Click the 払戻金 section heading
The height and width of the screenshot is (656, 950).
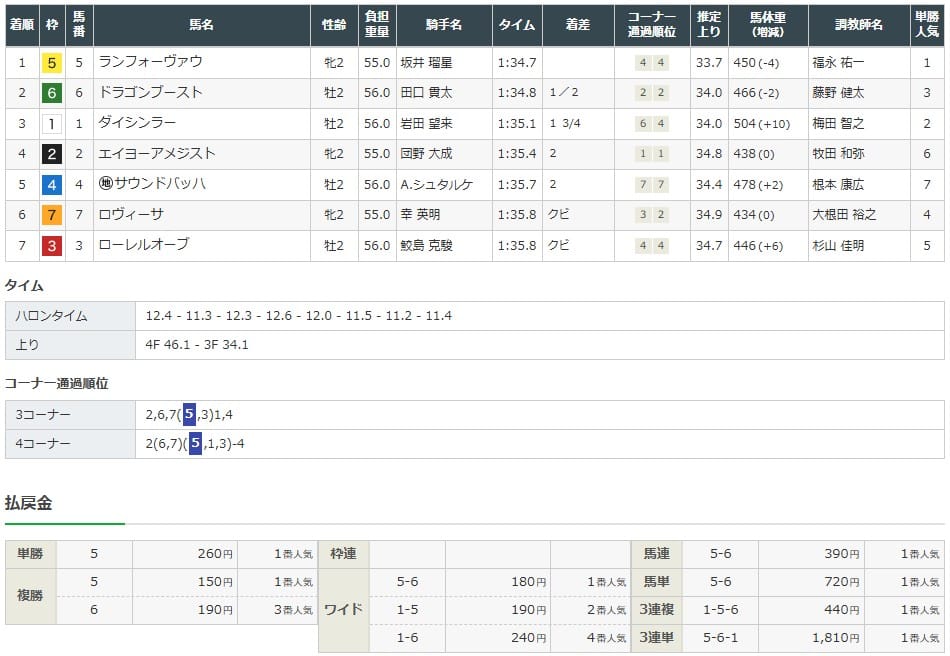point(29,503)
